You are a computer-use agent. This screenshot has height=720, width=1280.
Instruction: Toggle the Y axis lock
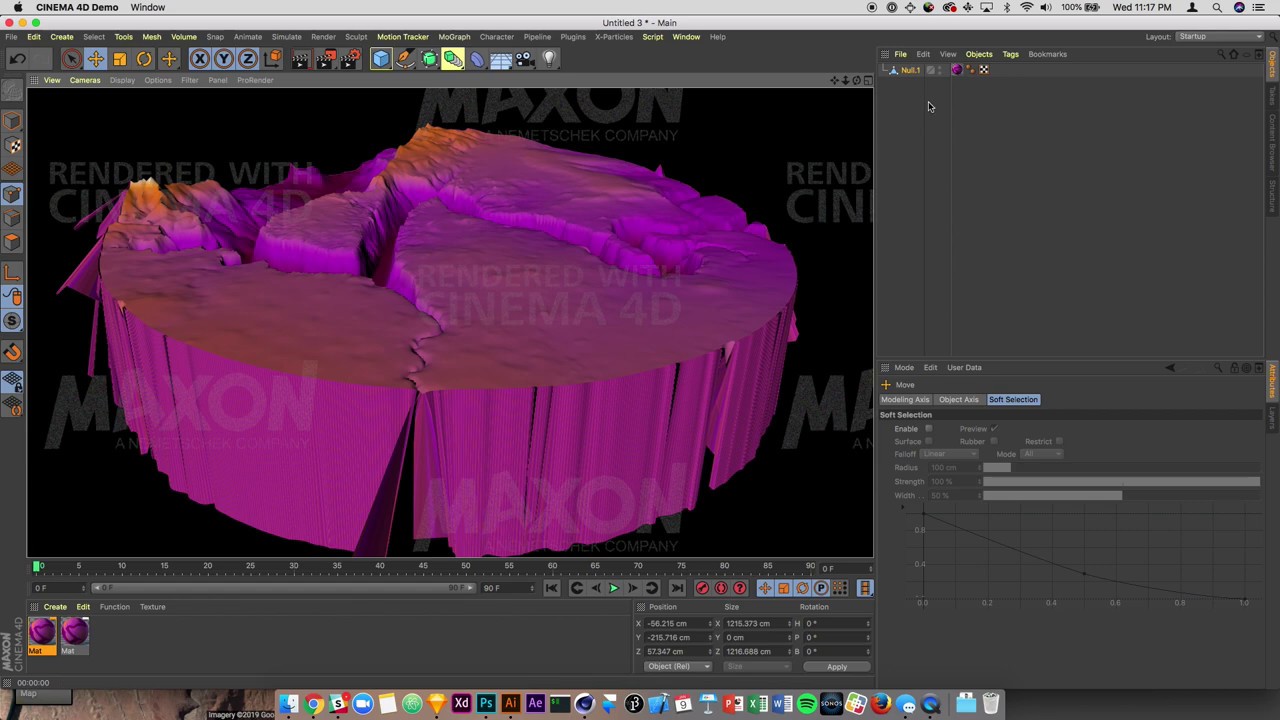[224, 59]
